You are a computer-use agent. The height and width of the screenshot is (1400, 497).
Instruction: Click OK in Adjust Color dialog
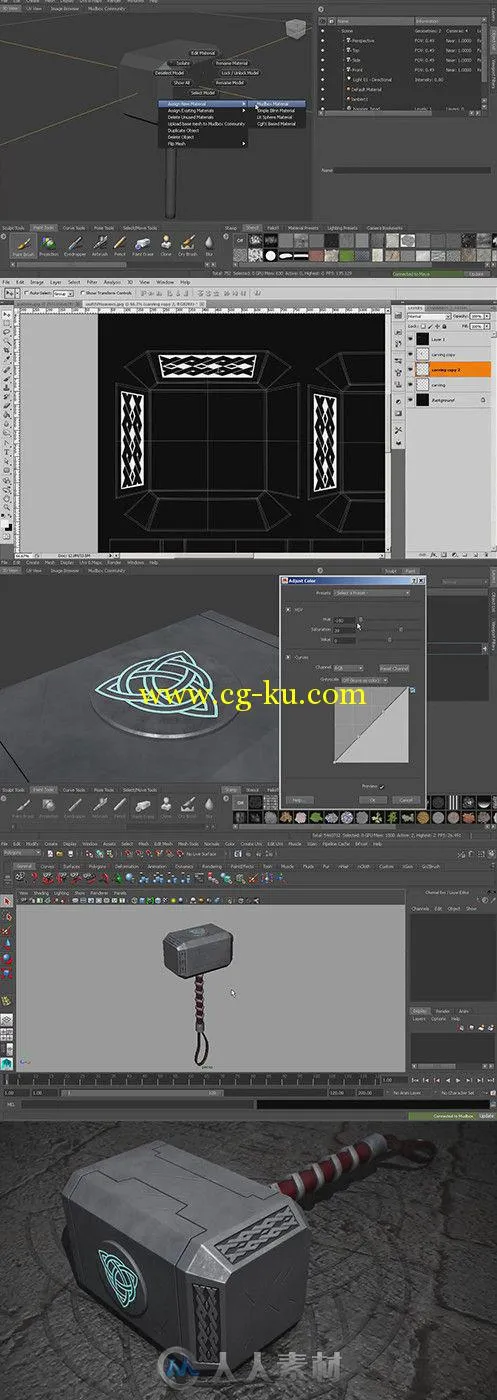coord(373,800)
